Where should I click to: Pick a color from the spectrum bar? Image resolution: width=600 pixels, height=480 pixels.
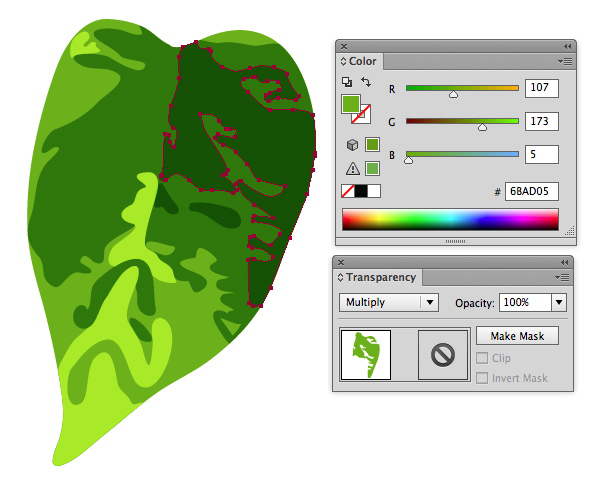coord(450,219)
